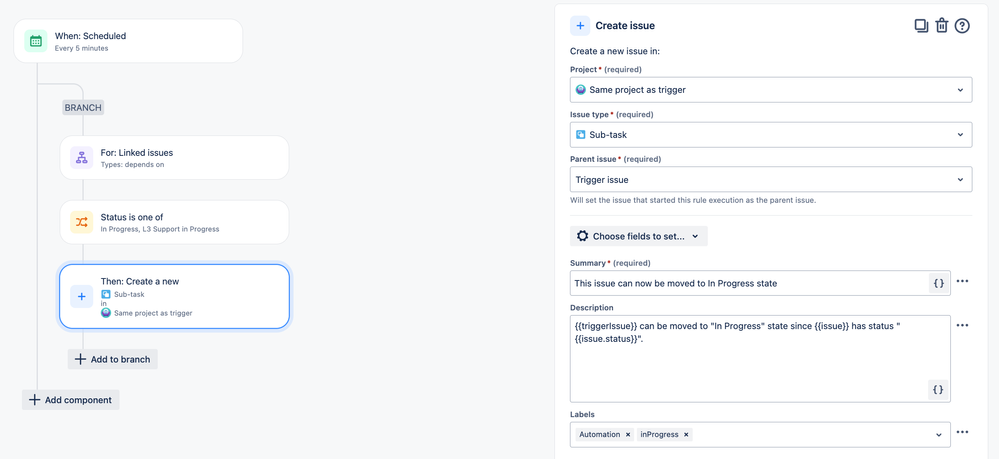Click the gear icon on Choose fields button
The width and height of the screenshot is (999, 459).
pos(582,236)
